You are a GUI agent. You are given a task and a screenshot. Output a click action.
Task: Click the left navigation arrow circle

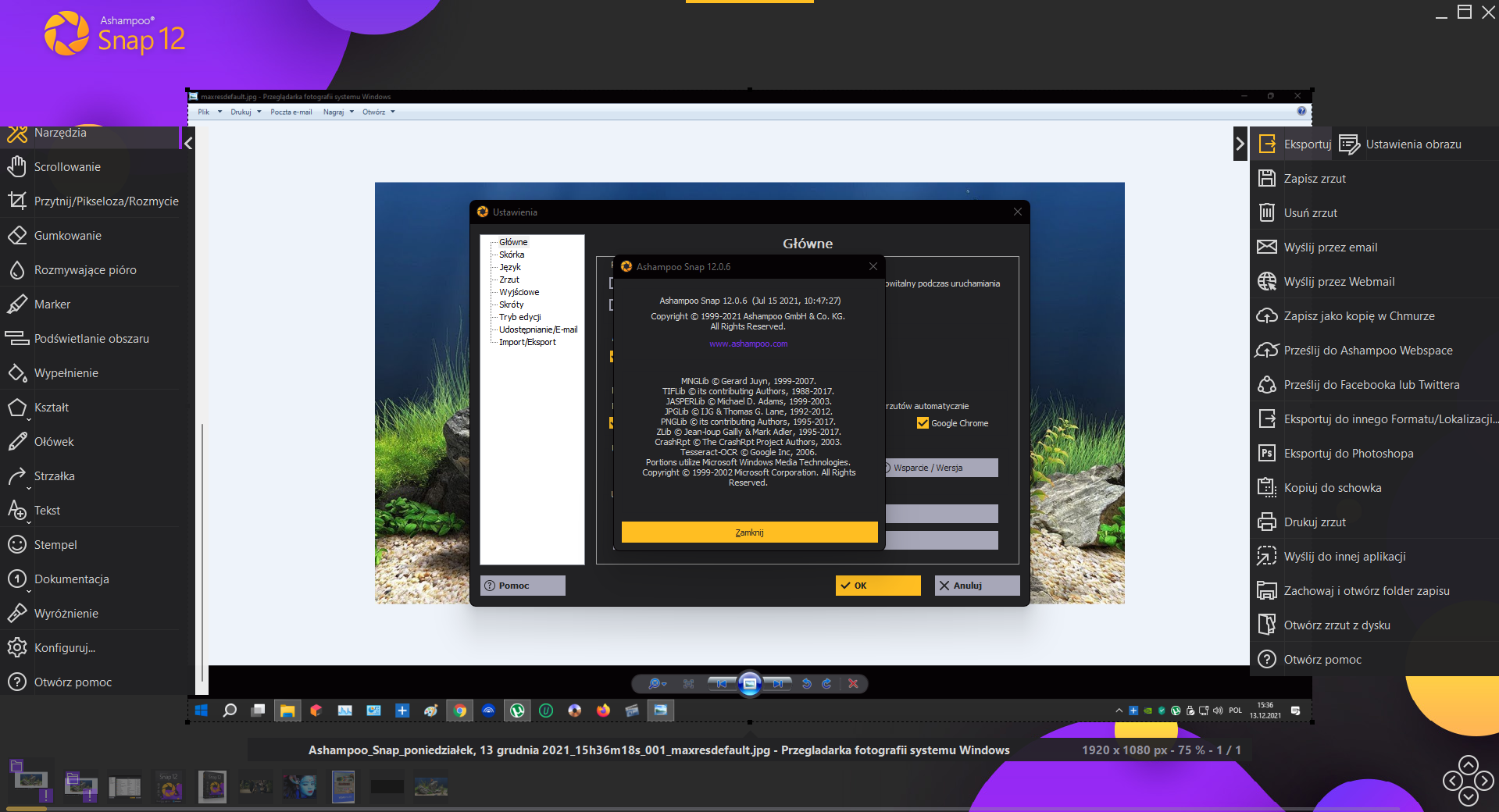(1452, 780)
